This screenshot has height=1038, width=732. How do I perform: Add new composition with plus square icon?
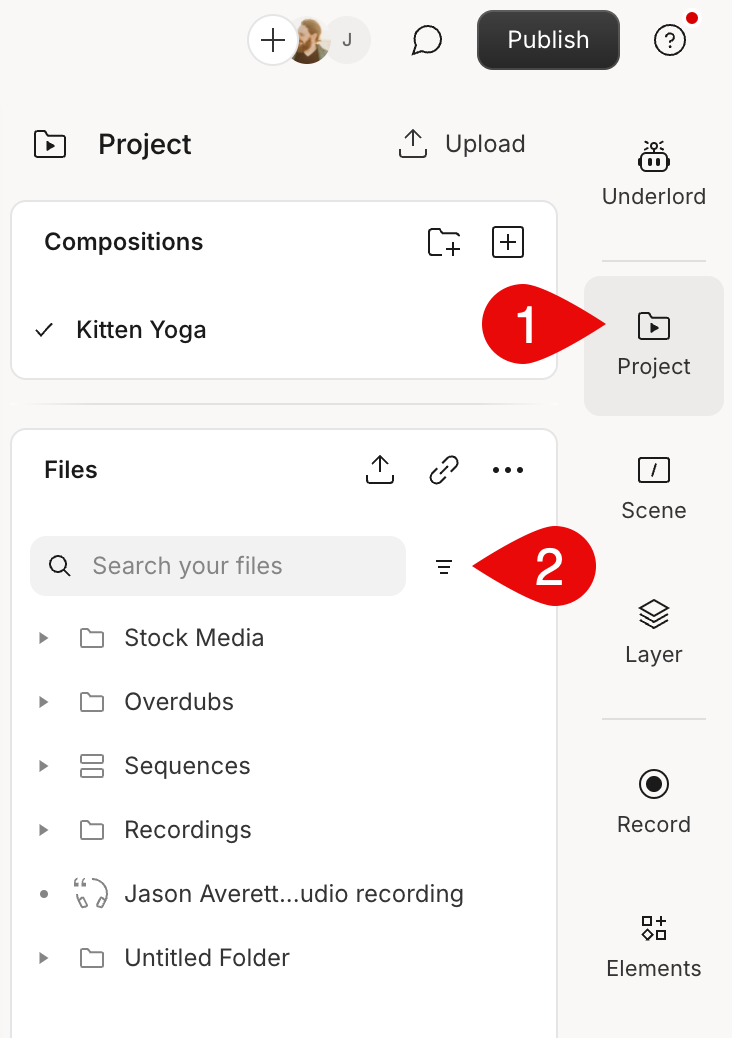[x=508, y=242]
